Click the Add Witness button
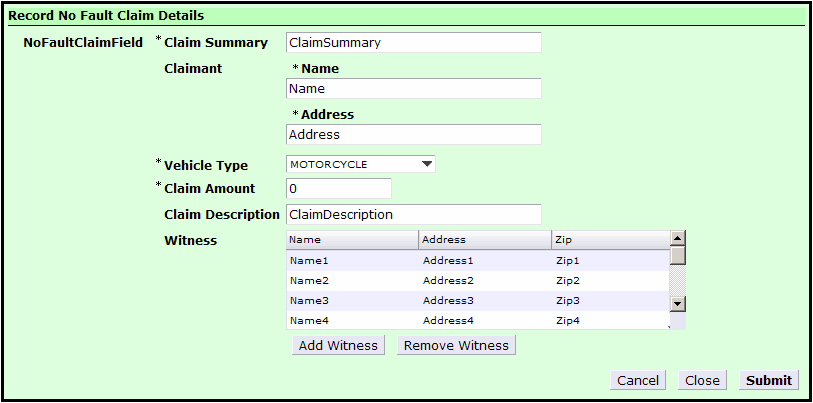This screenshot has width=813, height=403. click(x=339, y=345)
